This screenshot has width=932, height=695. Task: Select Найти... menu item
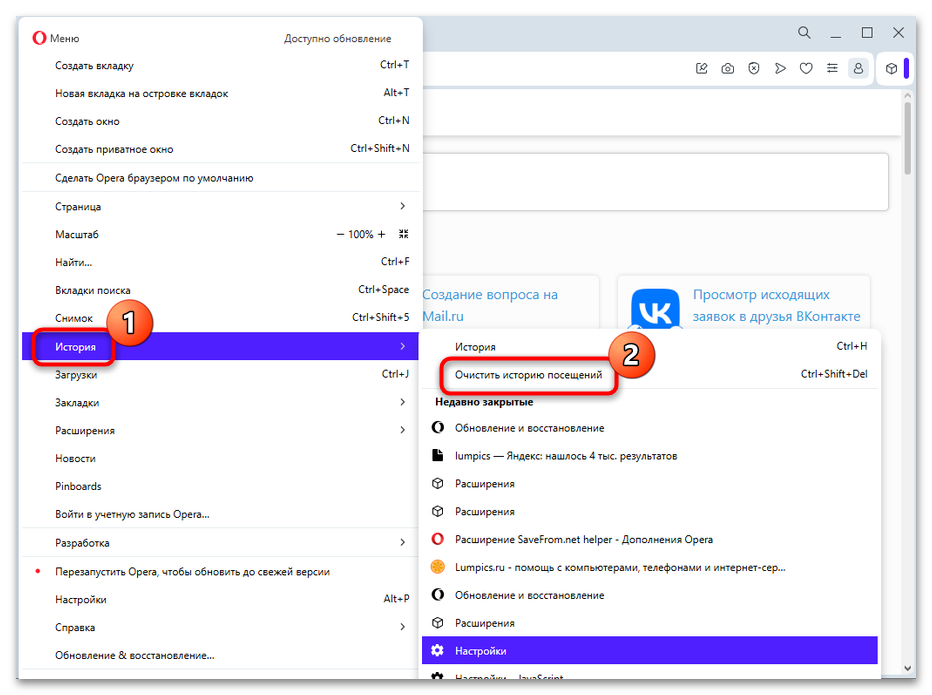click(220, 262)
